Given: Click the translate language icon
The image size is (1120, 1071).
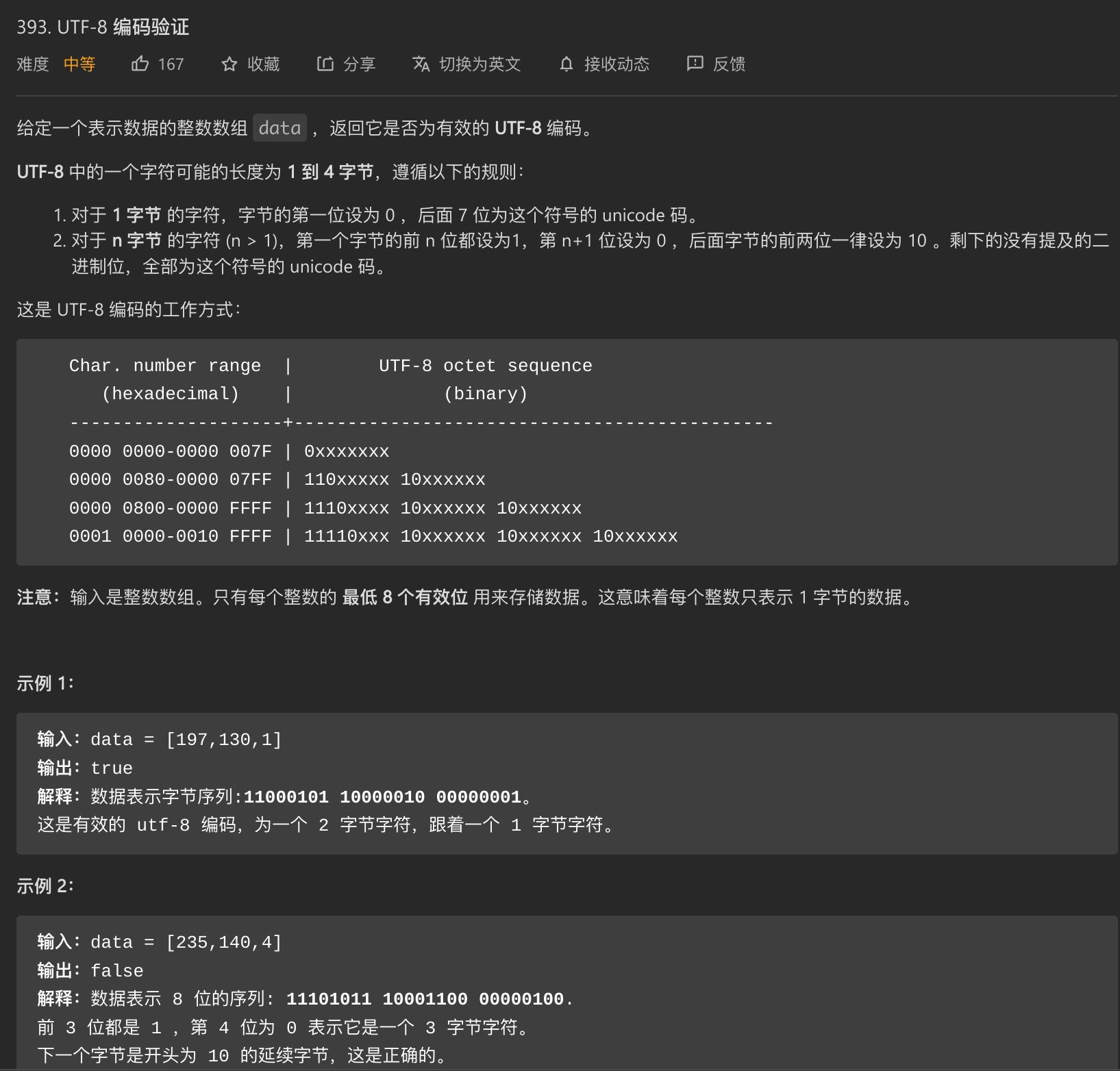Looking at the screenshot, I should tap(421, 64).
